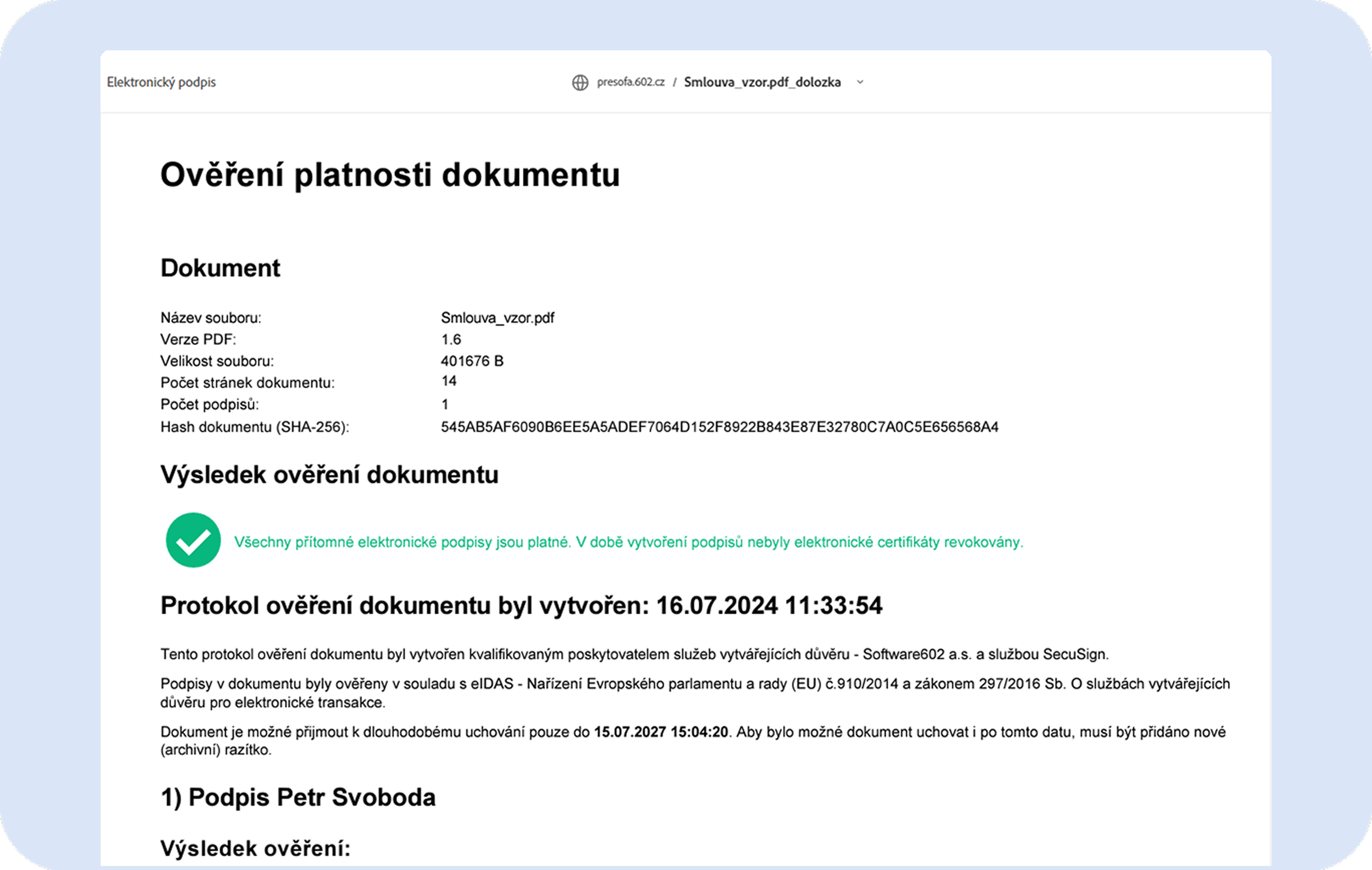The image size is (1372, 870).
Task: Click the presofa.602.cz breadcrumb link
Action: click(631, 82)
